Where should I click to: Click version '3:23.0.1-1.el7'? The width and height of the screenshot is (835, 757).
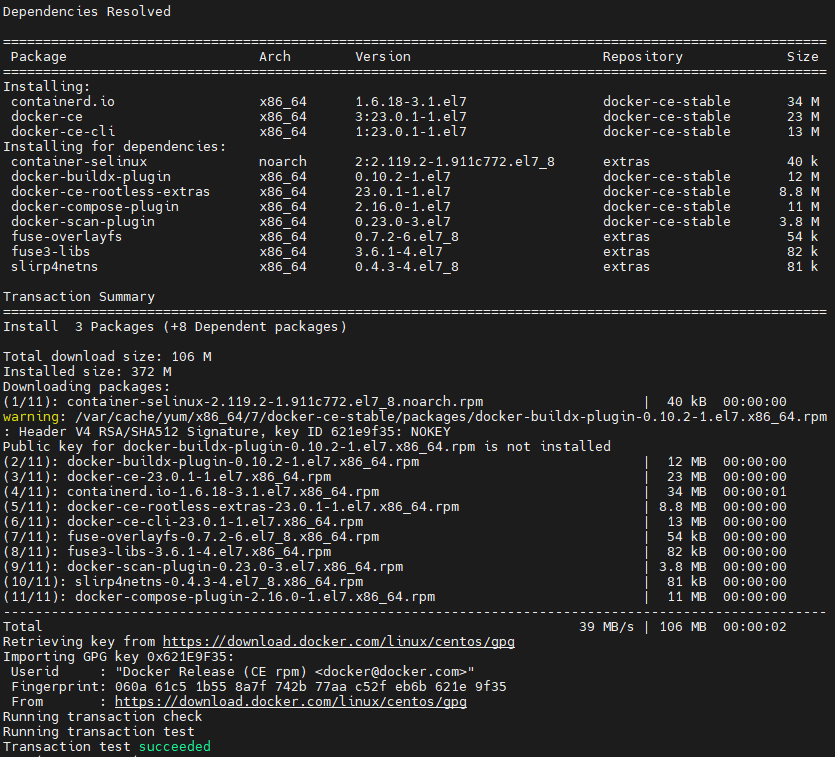pyautogui.click(x=411, y=117)
